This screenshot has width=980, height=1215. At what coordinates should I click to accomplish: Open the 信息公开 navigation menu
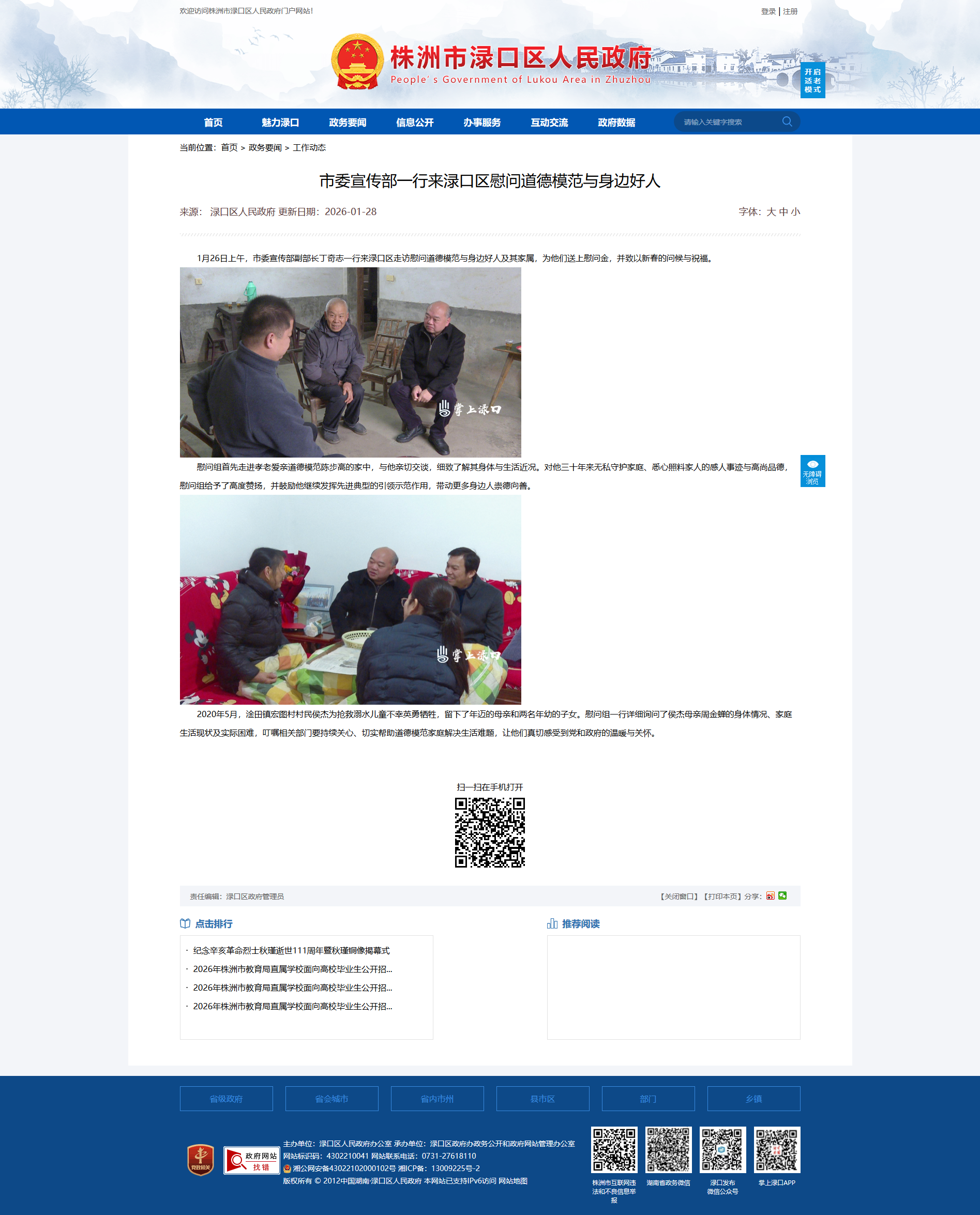coord(414,123)
